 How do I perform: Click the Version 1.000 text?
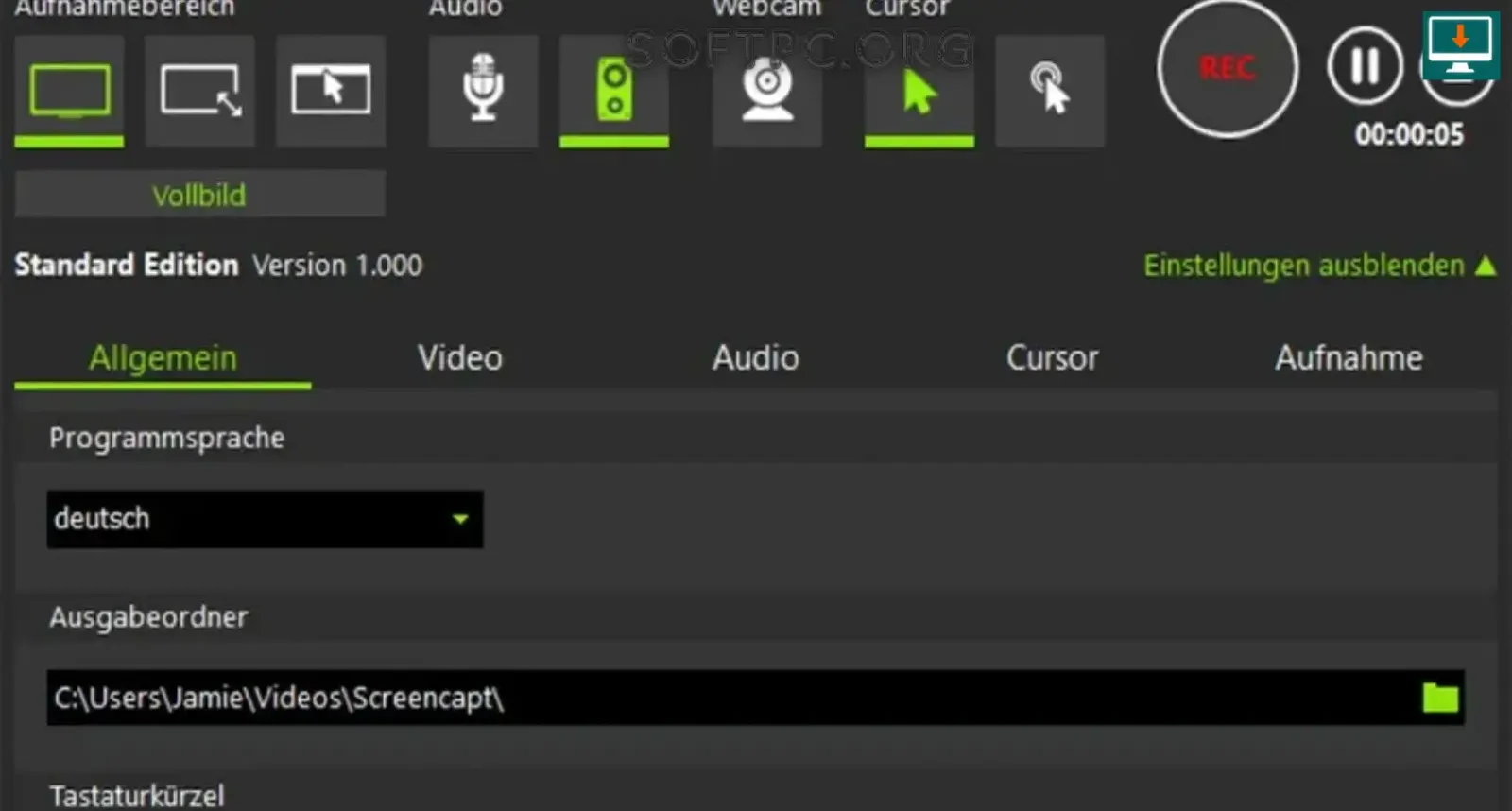tap(337, 266)
